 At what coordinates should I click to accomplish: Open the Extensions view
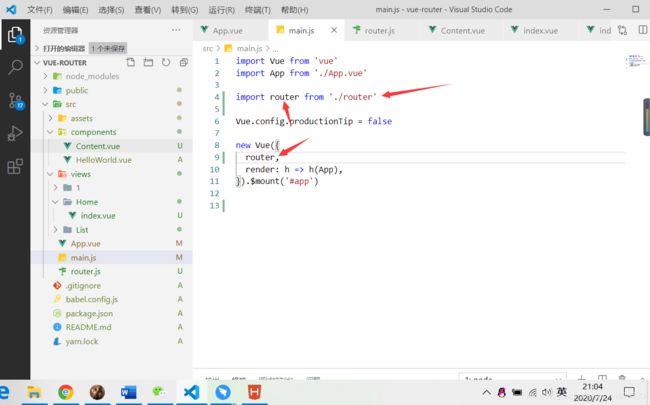(x=15, y=167)
